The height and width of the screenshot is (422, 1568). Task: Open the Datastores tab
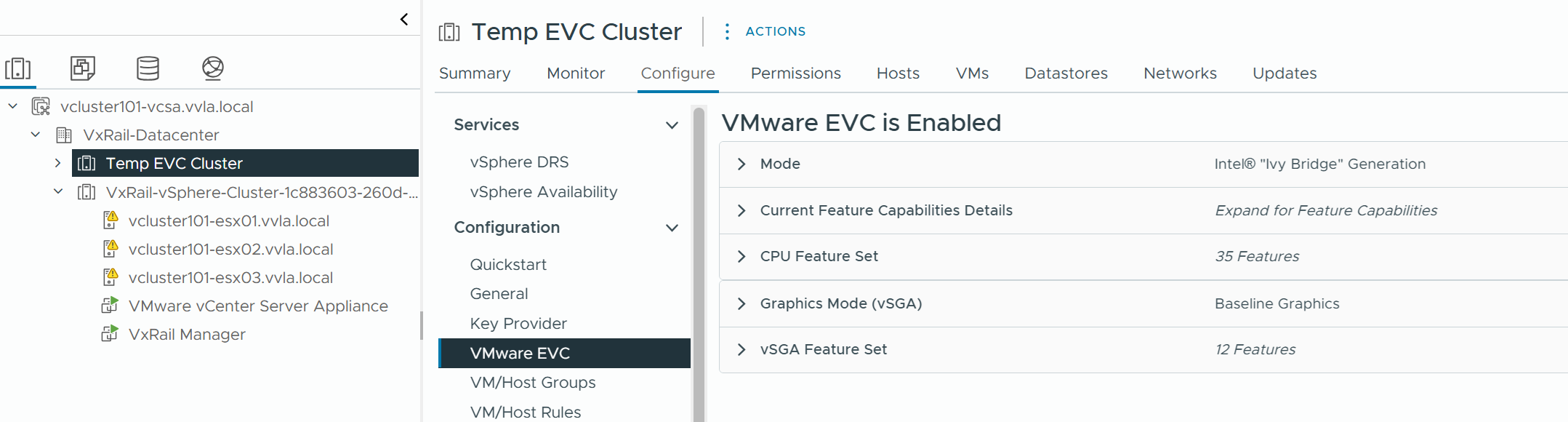pos(1066,73)
